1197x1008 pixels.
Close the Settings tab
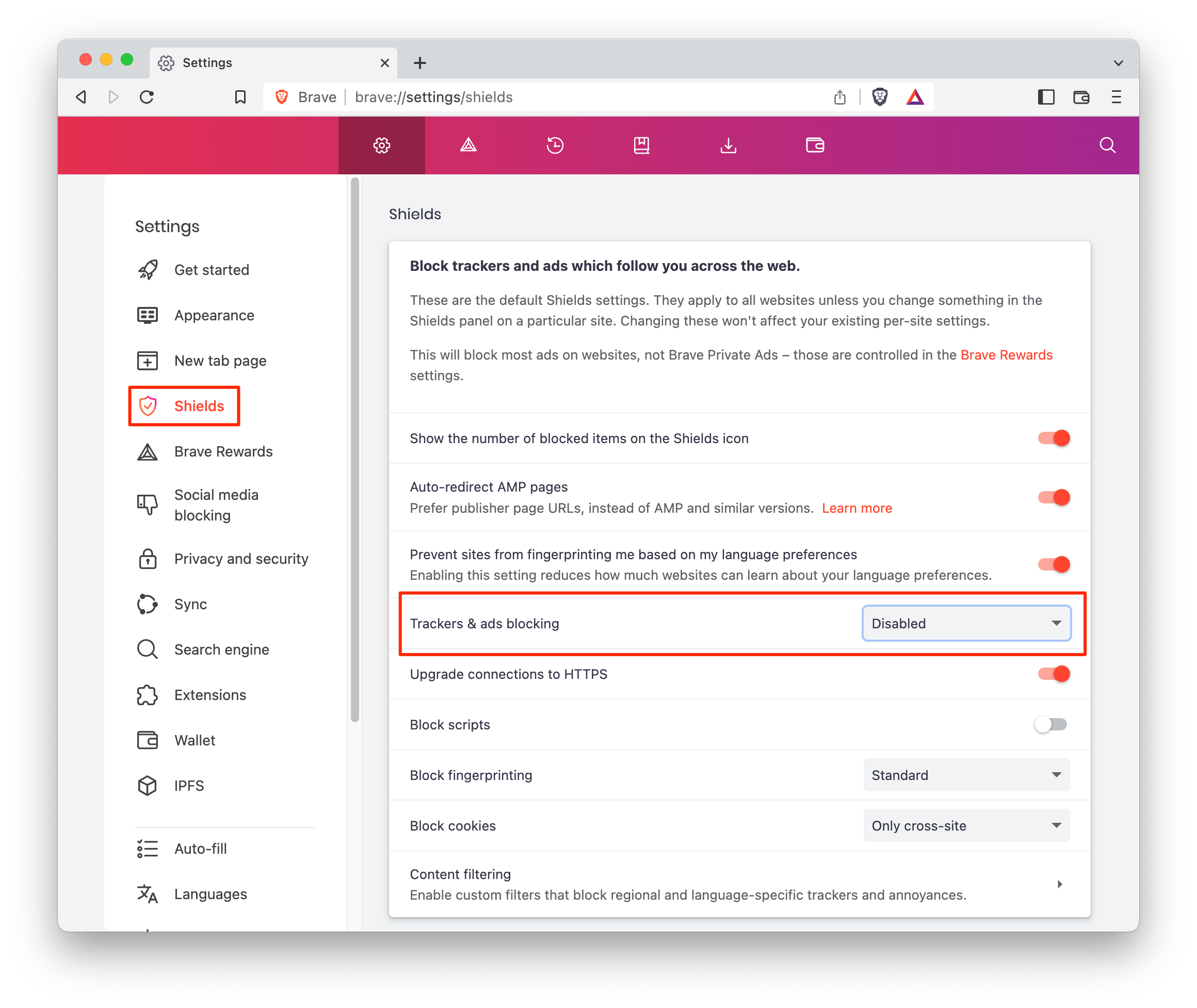point(384,63)
